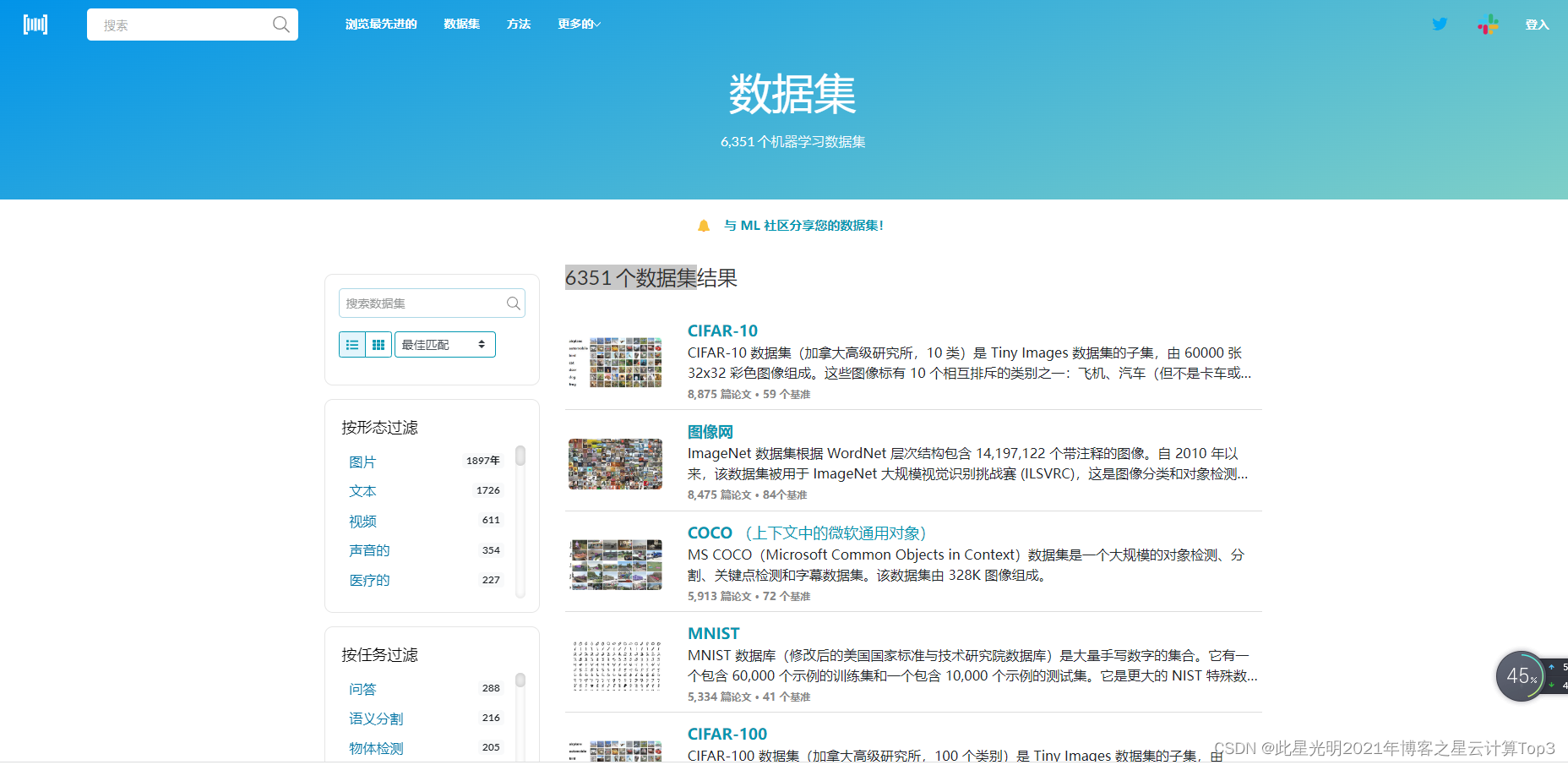Image resolution: width=1568 pixels, height=765 pixels.
Task: Click the Papers with Code logo icon
Action: coord(35,25)
